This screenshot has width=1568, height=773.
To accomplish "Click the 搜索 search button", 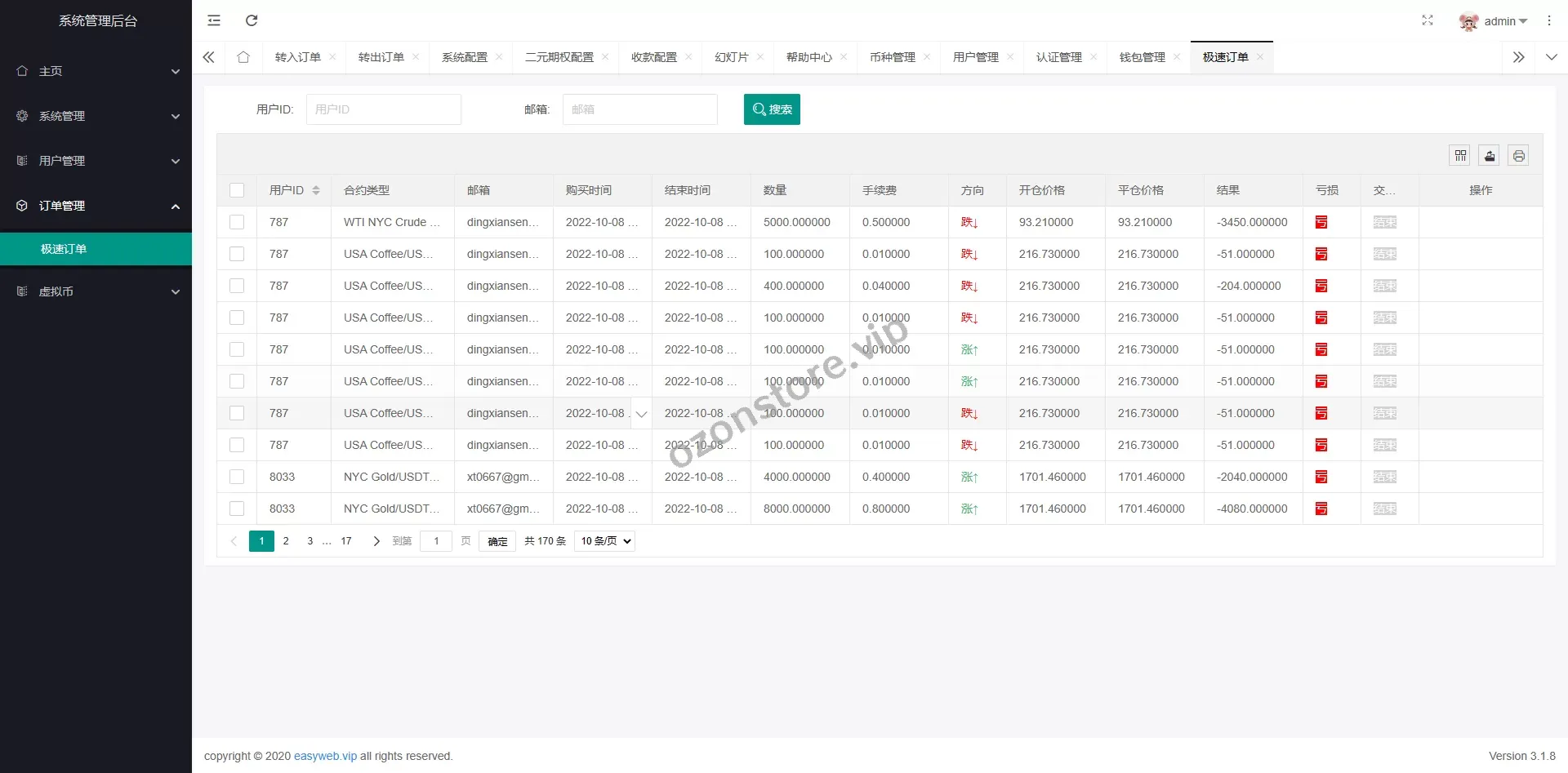I will coord(772,109).
